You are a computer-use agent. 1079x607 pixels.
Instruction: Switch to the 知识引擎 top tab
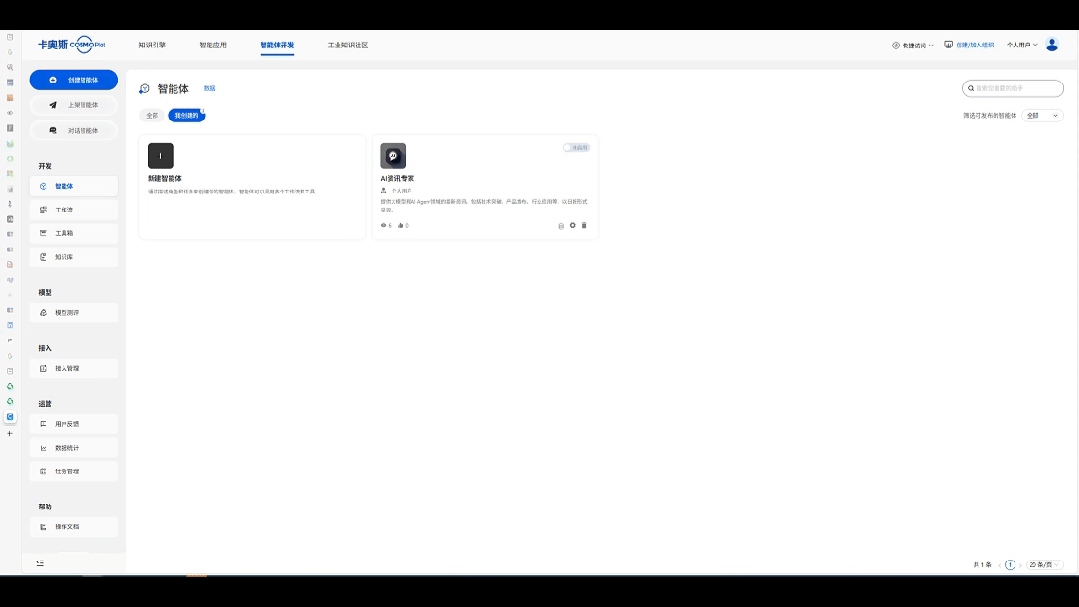[152, 45]
